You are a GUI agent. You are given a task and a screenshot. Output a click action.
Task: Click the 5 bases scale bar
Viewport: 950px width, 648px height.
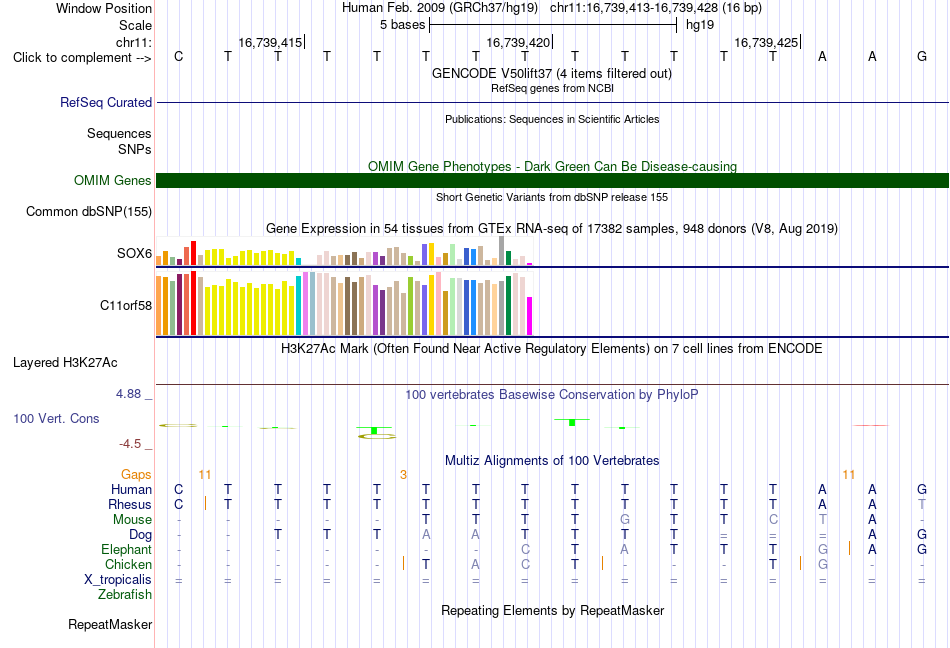point(553,25)
